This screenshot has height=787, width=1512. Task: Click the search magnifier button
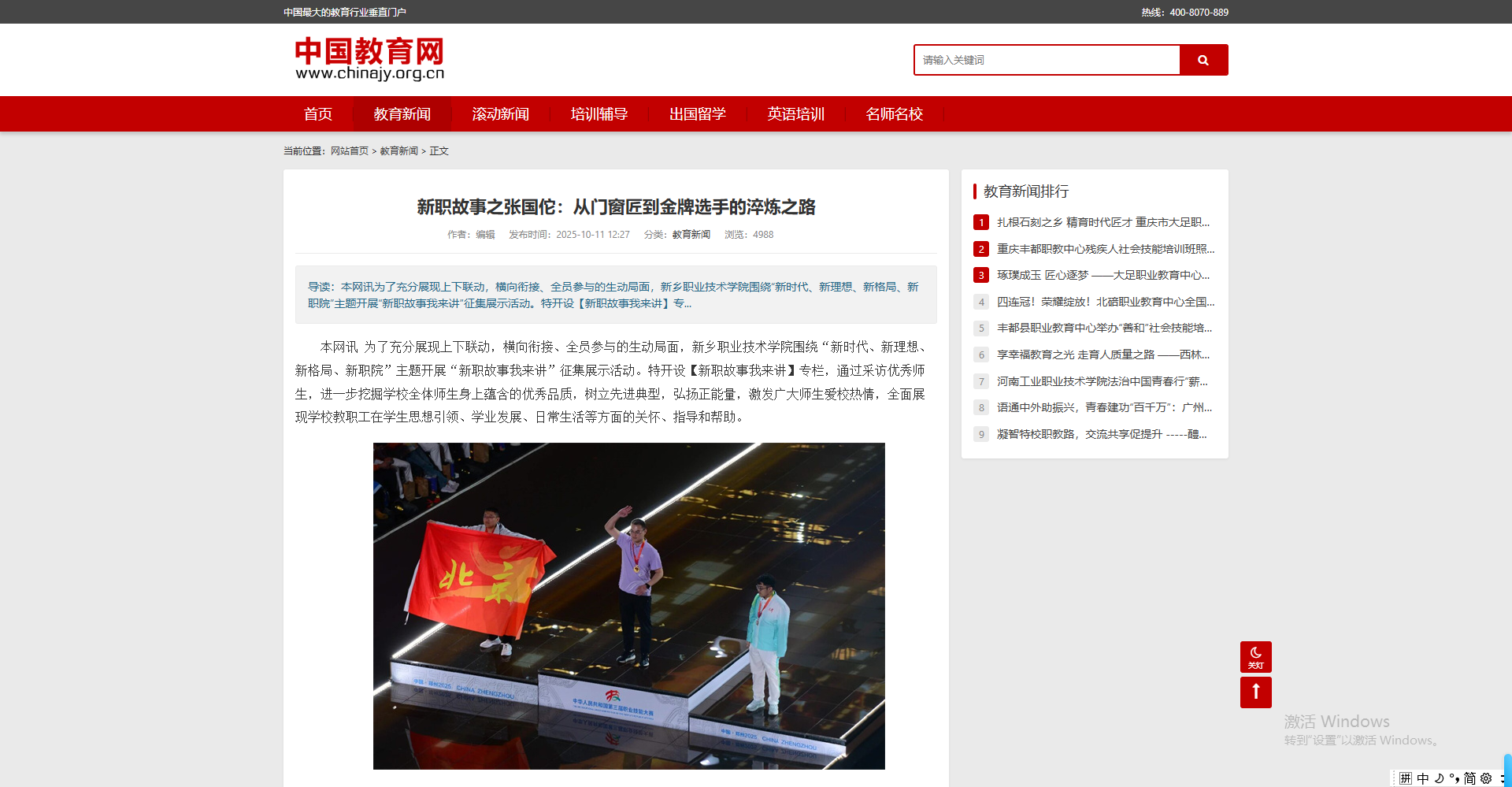[1203, 60]
